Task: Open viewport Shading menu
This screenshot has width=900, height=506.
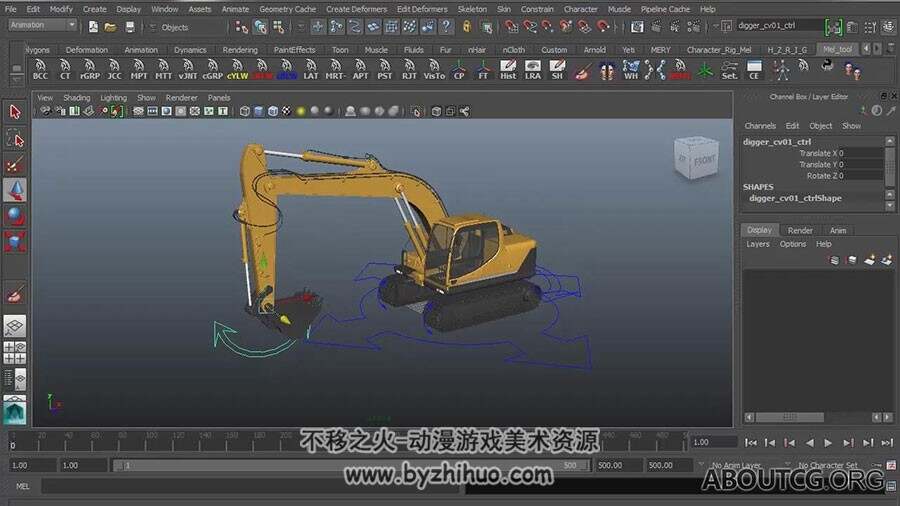Action: click(77, 98)
